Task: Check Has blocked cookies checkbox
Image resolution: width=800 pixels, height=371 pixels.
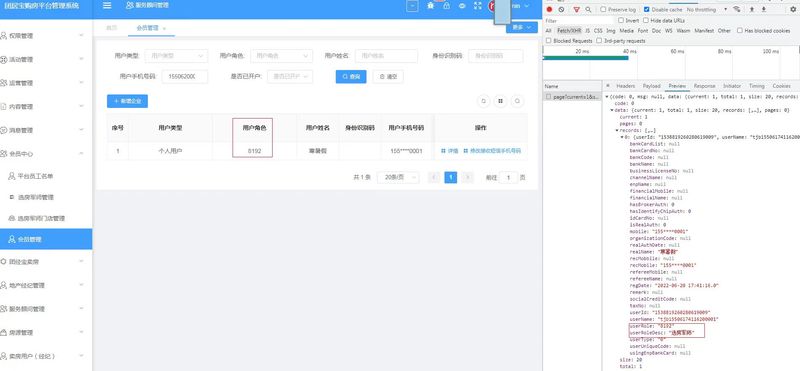Action: (x=740, y=31)
